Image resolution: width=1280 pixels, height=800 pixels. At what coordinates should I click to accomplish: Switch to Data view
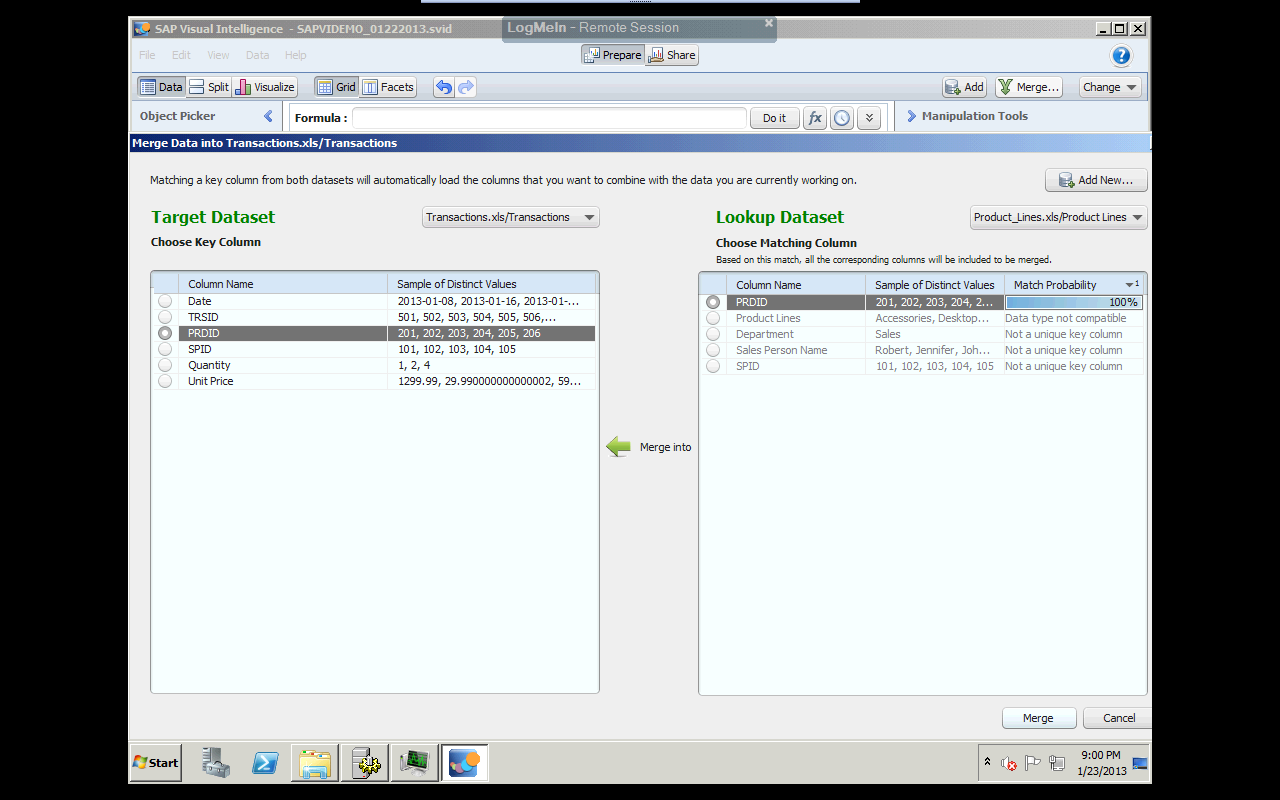pyautogui.click(x=161, y=87)
